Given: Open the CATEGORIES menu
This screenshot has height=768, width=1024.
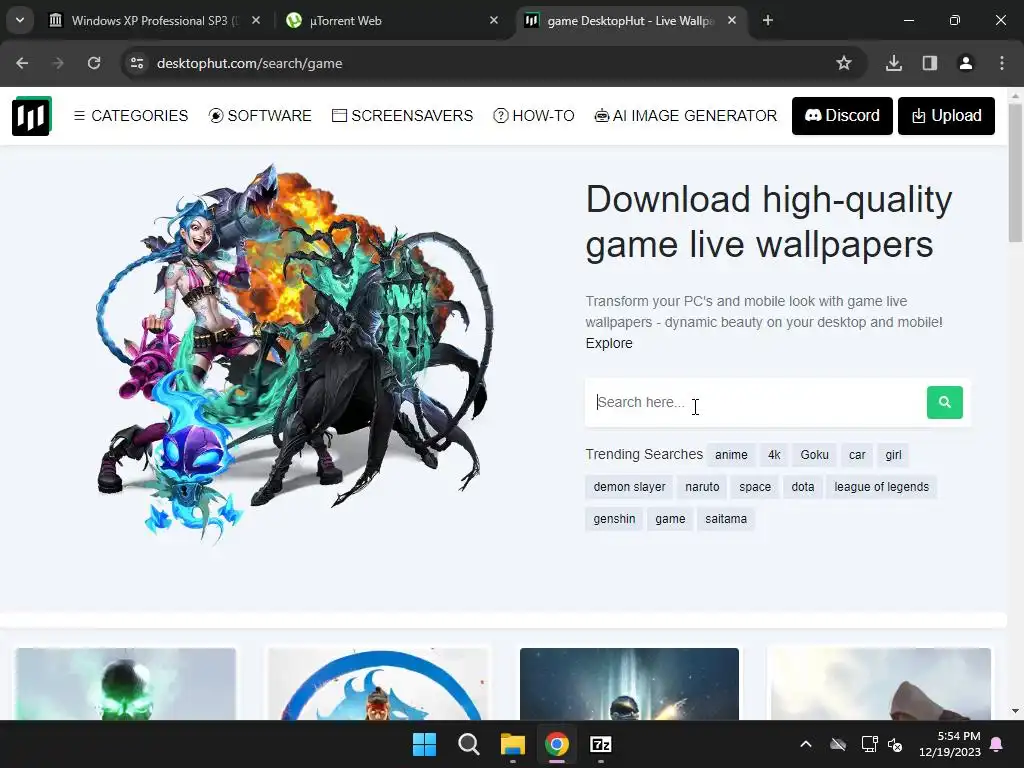Looking at the screenshot, I should (x=131, y=116).
